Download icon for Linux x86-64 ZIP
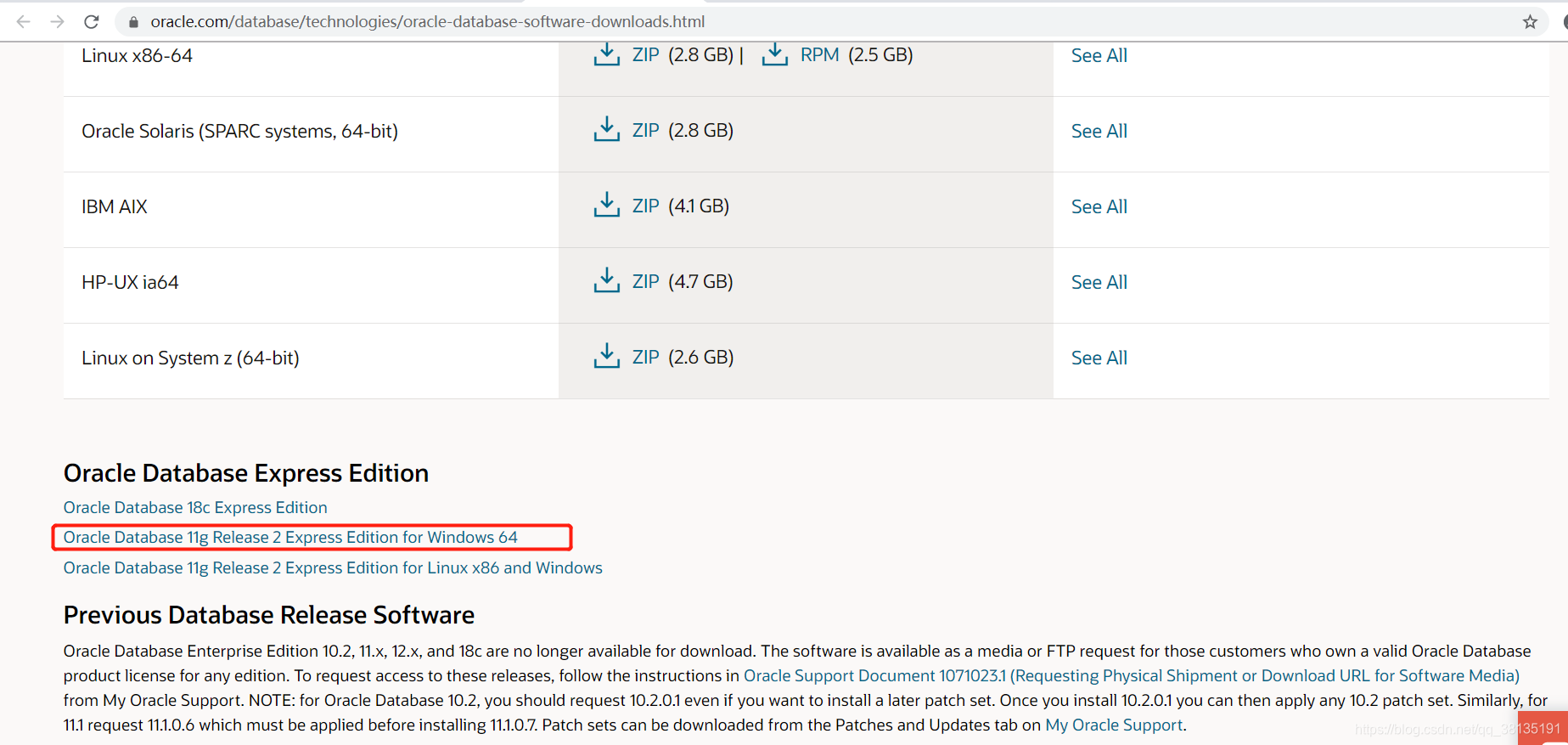Screen dimensions: 1568x745 (x=606, y=54)
